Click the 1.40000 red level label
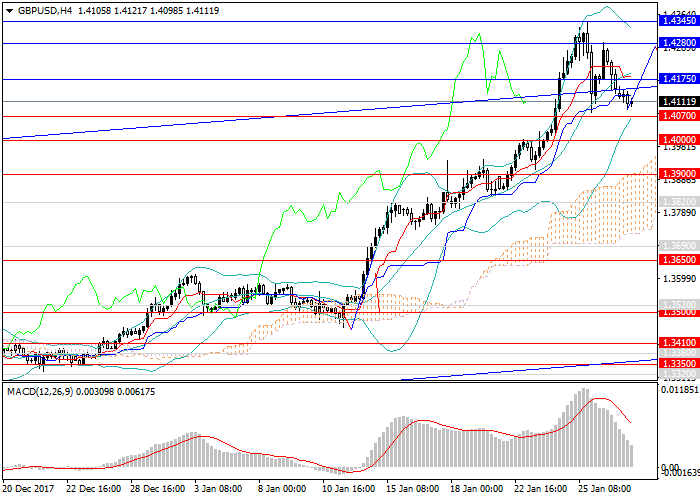This screenshot has width=700, height=500. pyautogui.click(x=677, y=140)
